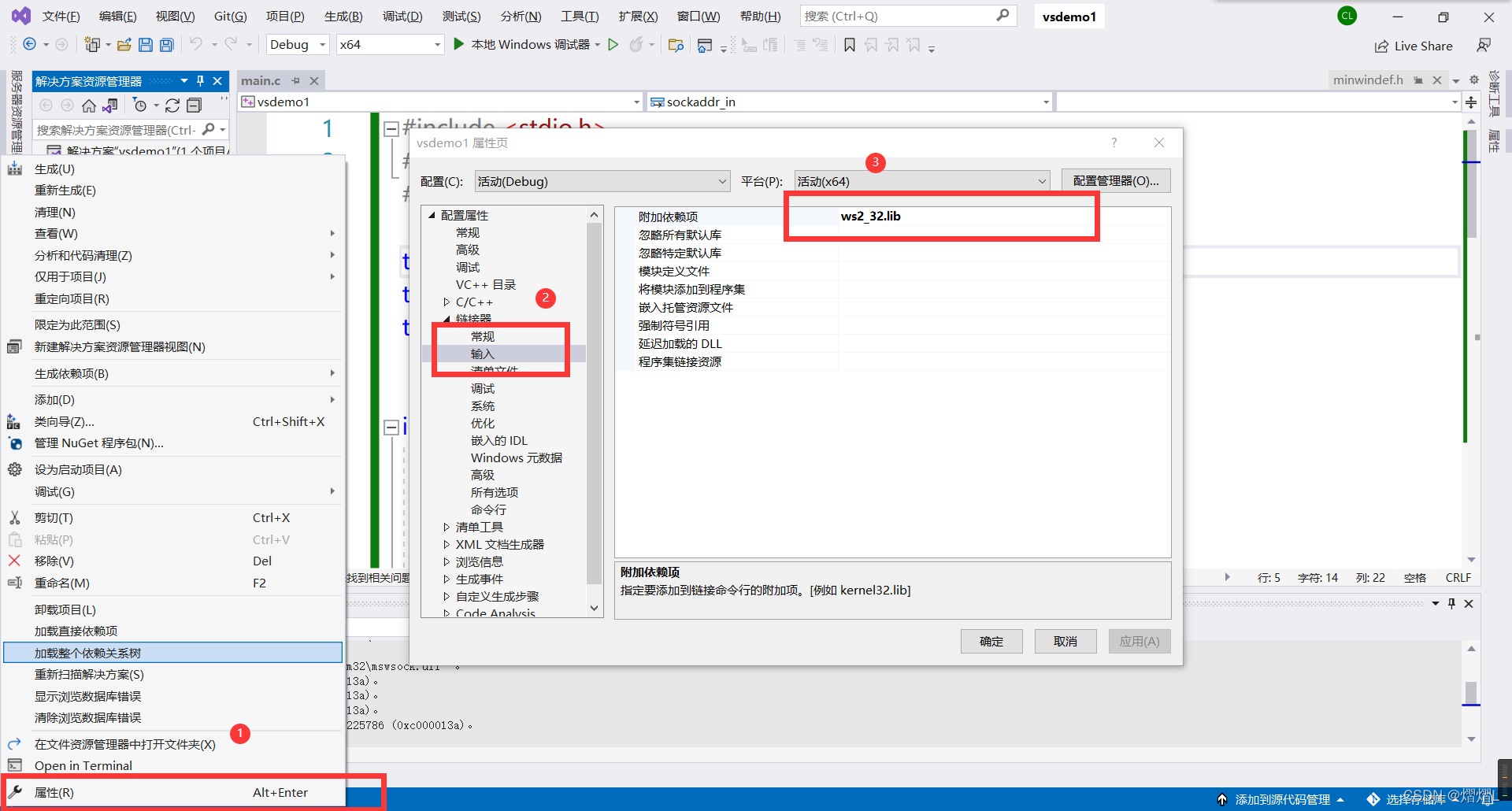This screenshot has height=811, width=1512.
Task: Click the CL account avatar
Action: click(x=1347, y=16)
